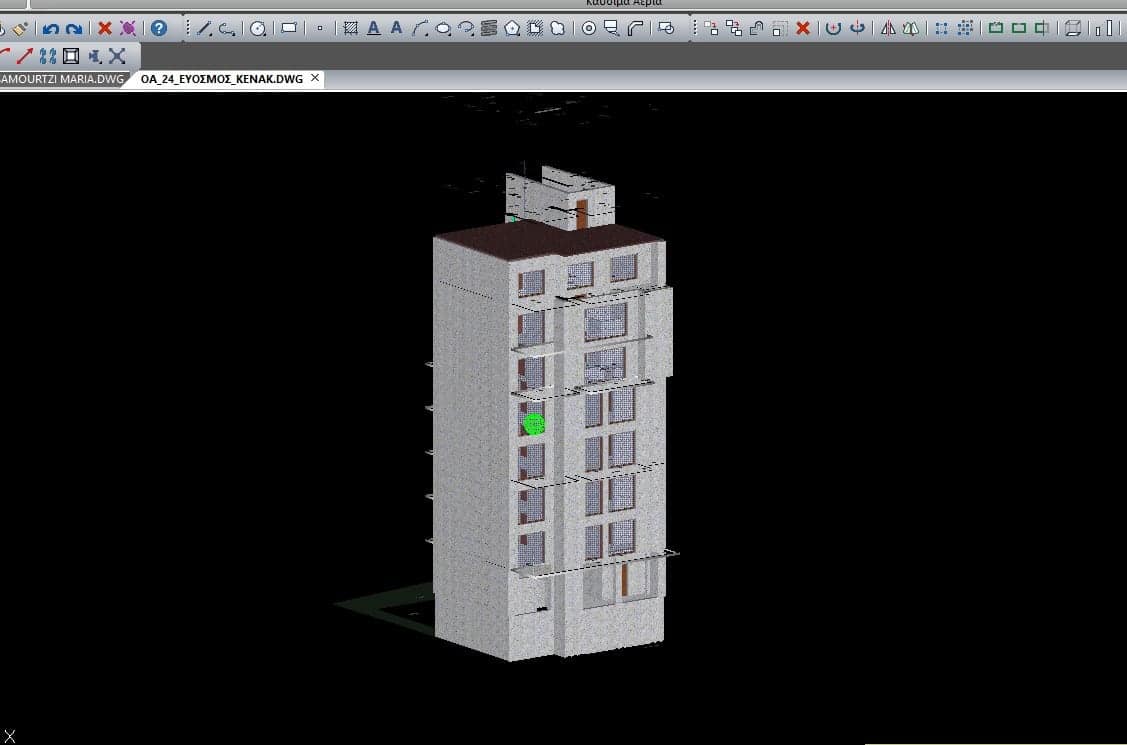Click the blue Undo arrow
The image size is (1127, 745).
pyautogui.click(x=50, y=28)
